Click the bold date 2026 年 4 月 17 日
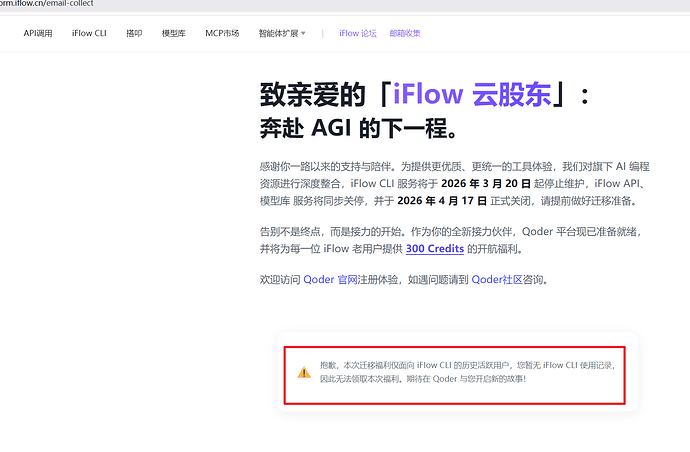This screenshot has width=690, height=452. (442, 201)
